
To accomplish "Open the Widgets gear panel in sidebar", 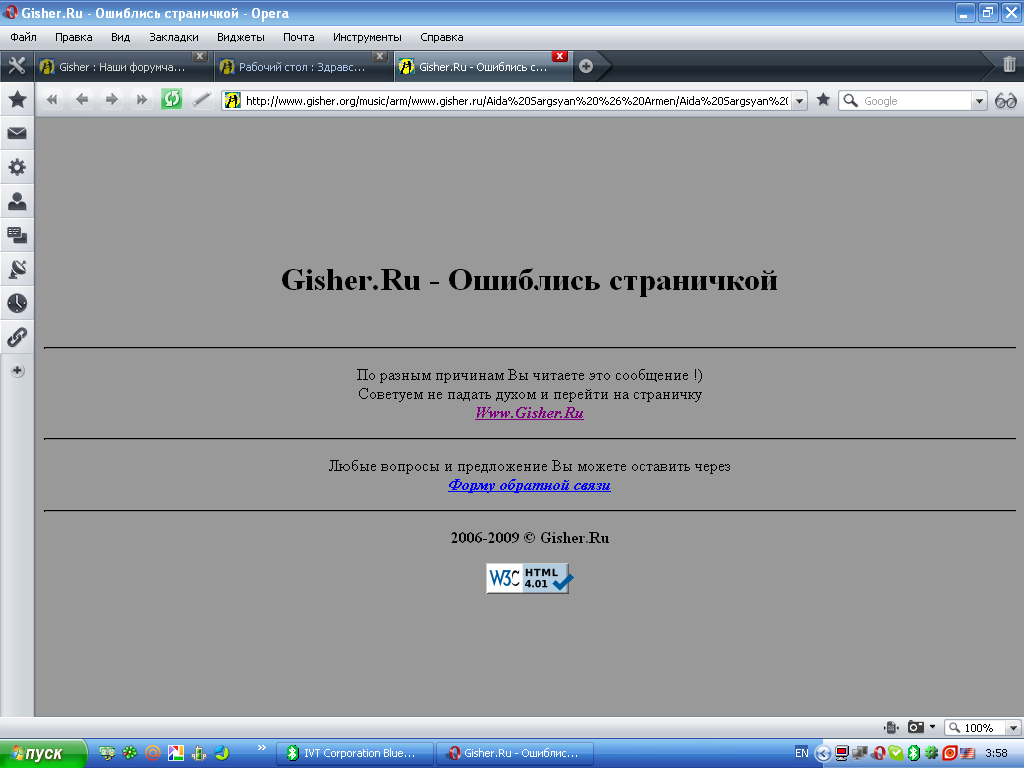I will (x=17, y=167).
